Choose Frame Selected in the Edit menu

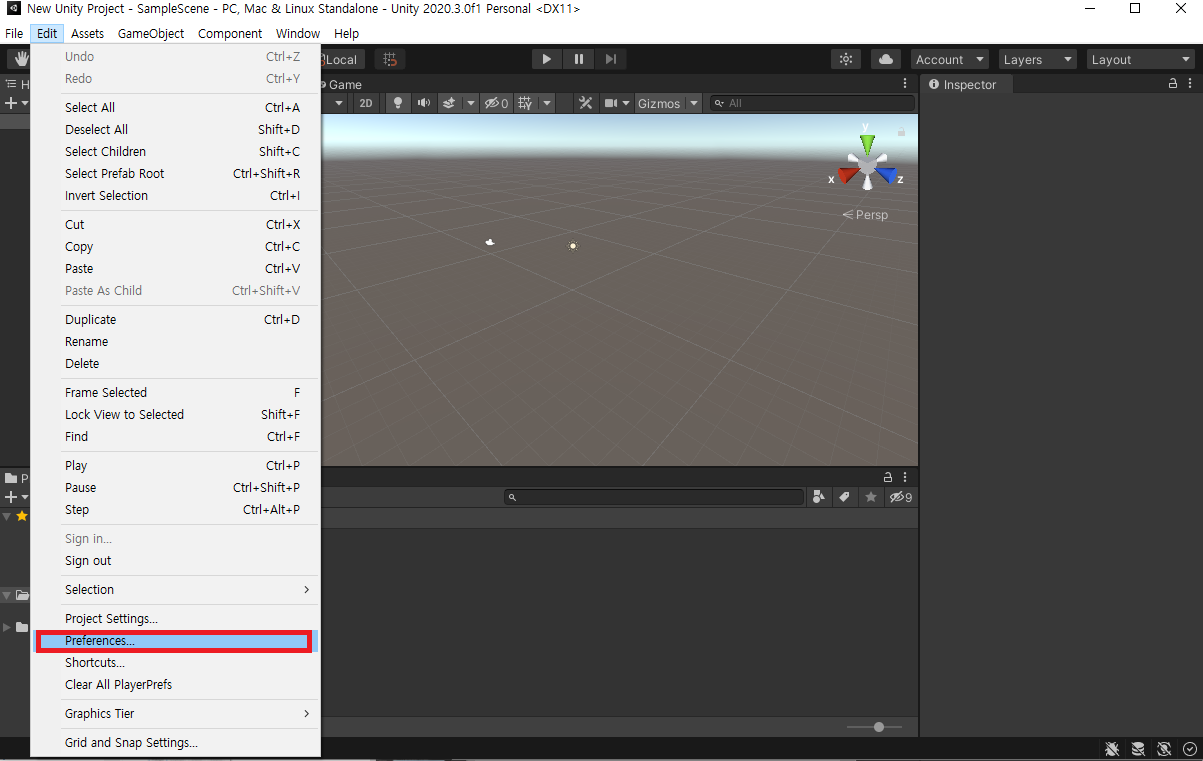pos(174,393)
